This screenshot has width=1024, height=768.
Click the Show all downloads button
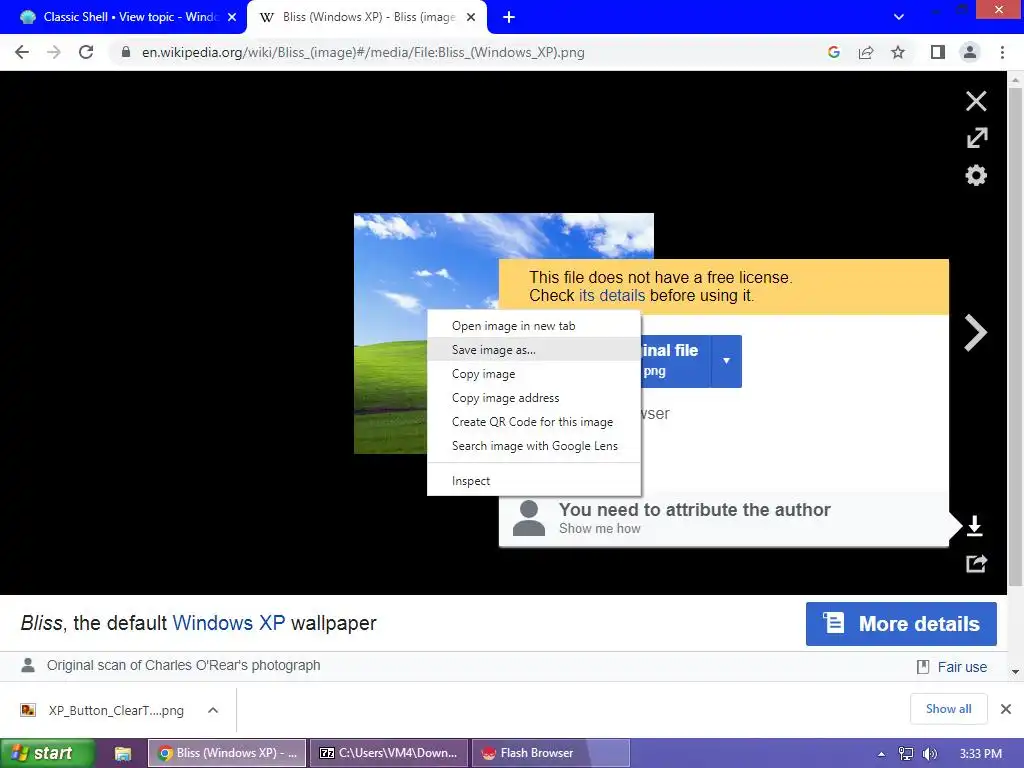(x=948, y=709)
